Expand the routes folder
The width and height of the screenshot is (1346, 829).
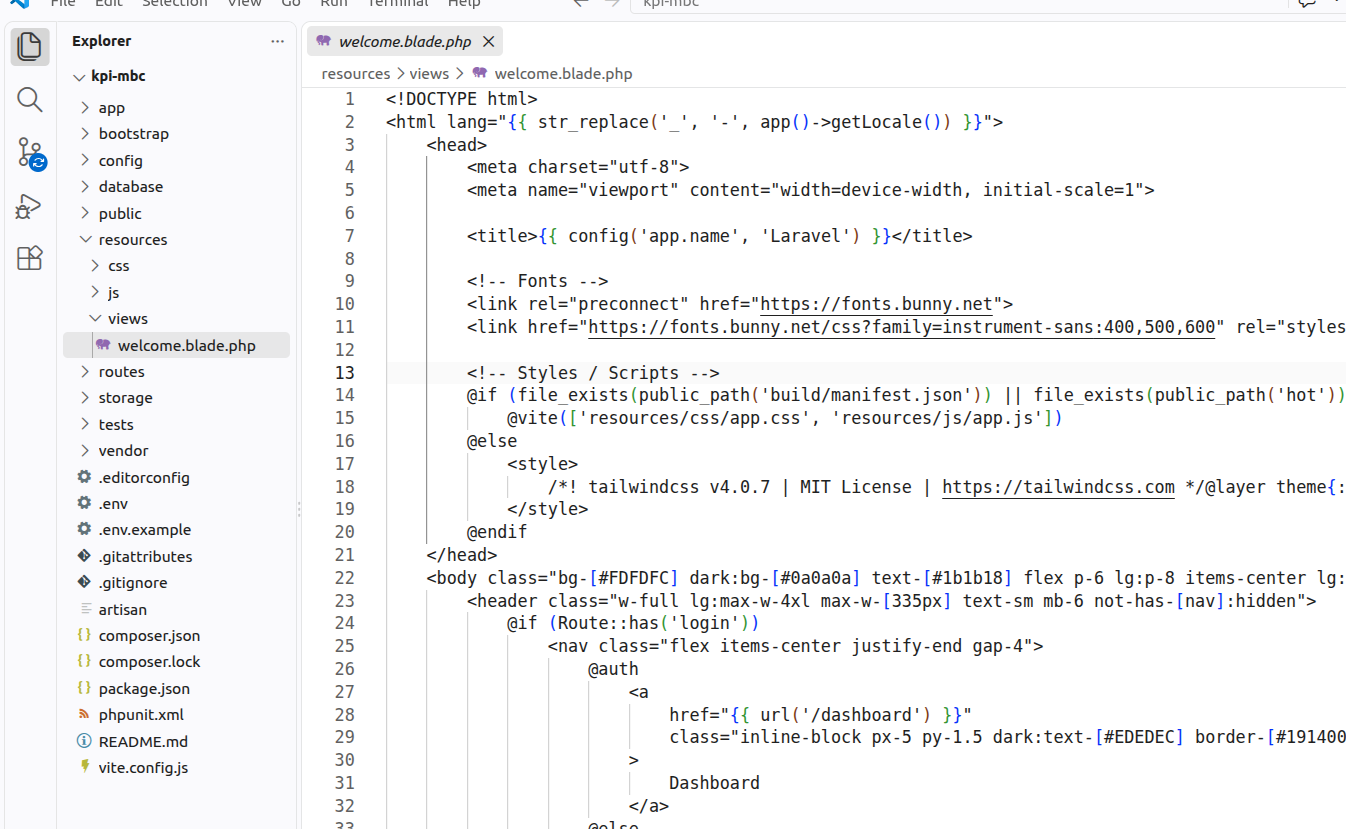click(x=86, y=372)
